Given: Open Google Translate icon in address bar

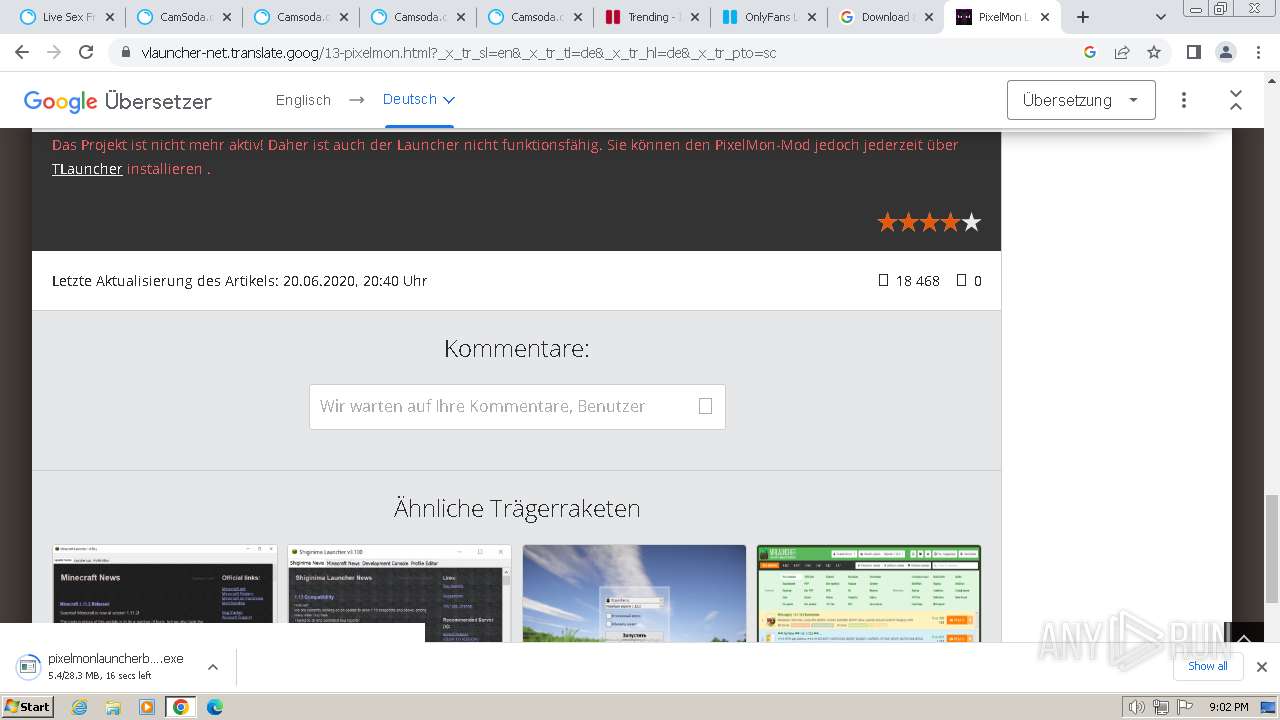Looking at the screenshot, I should [1090, 53].
